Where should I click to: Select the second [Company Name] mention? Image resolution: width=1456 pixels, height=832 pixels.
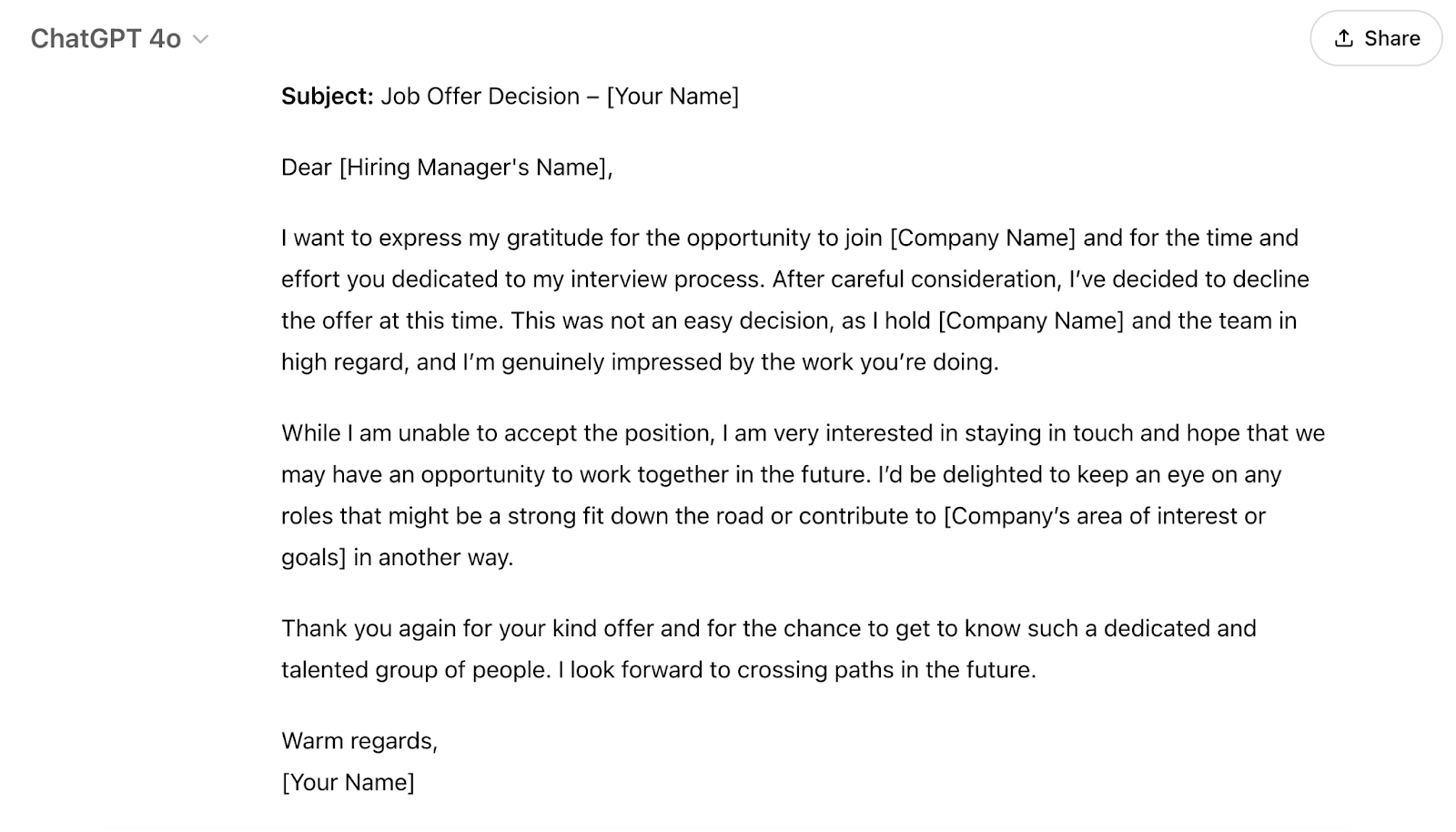[x=1029, y=320]
